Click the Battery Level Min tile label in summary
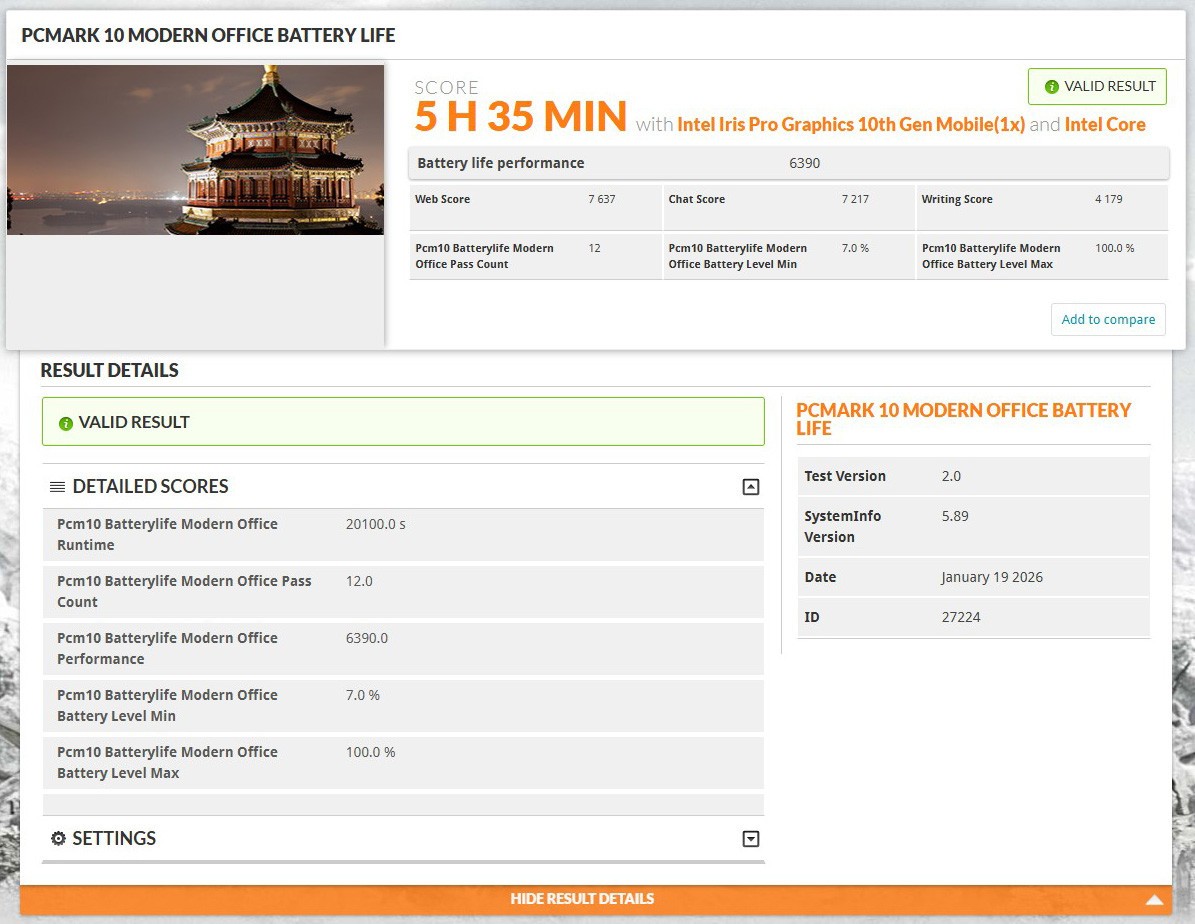 click(x=738, y=256)
